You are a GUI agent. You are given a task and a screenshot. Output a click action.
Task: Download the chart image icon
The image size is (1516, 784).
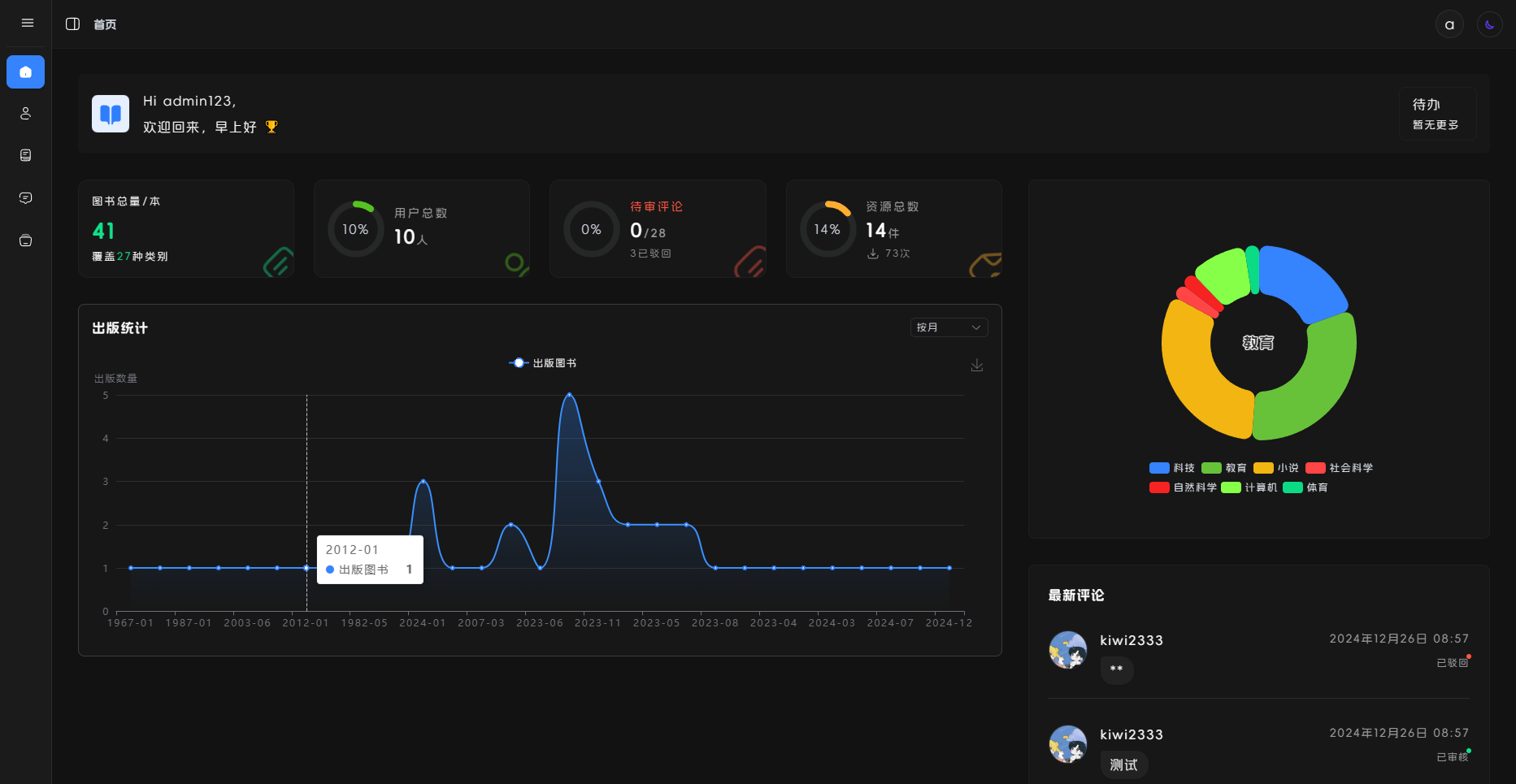click(x=977, y=366)
